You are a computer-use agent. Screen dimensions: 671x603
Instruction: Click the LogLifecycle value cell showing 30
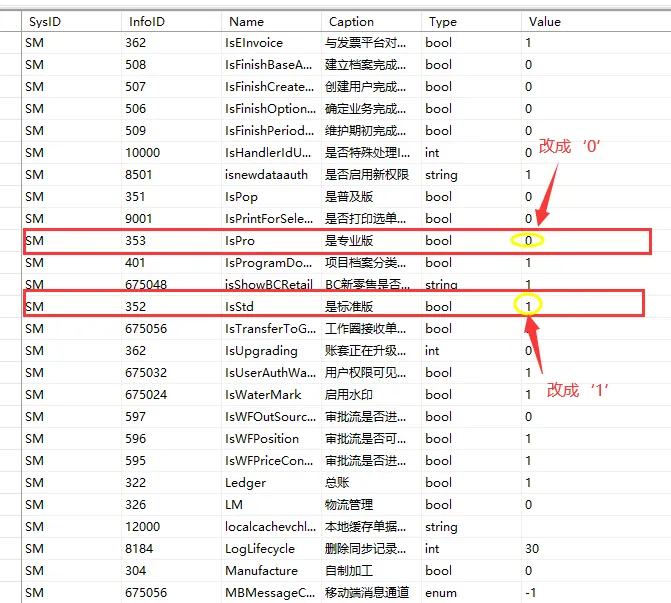coord(532,548)
